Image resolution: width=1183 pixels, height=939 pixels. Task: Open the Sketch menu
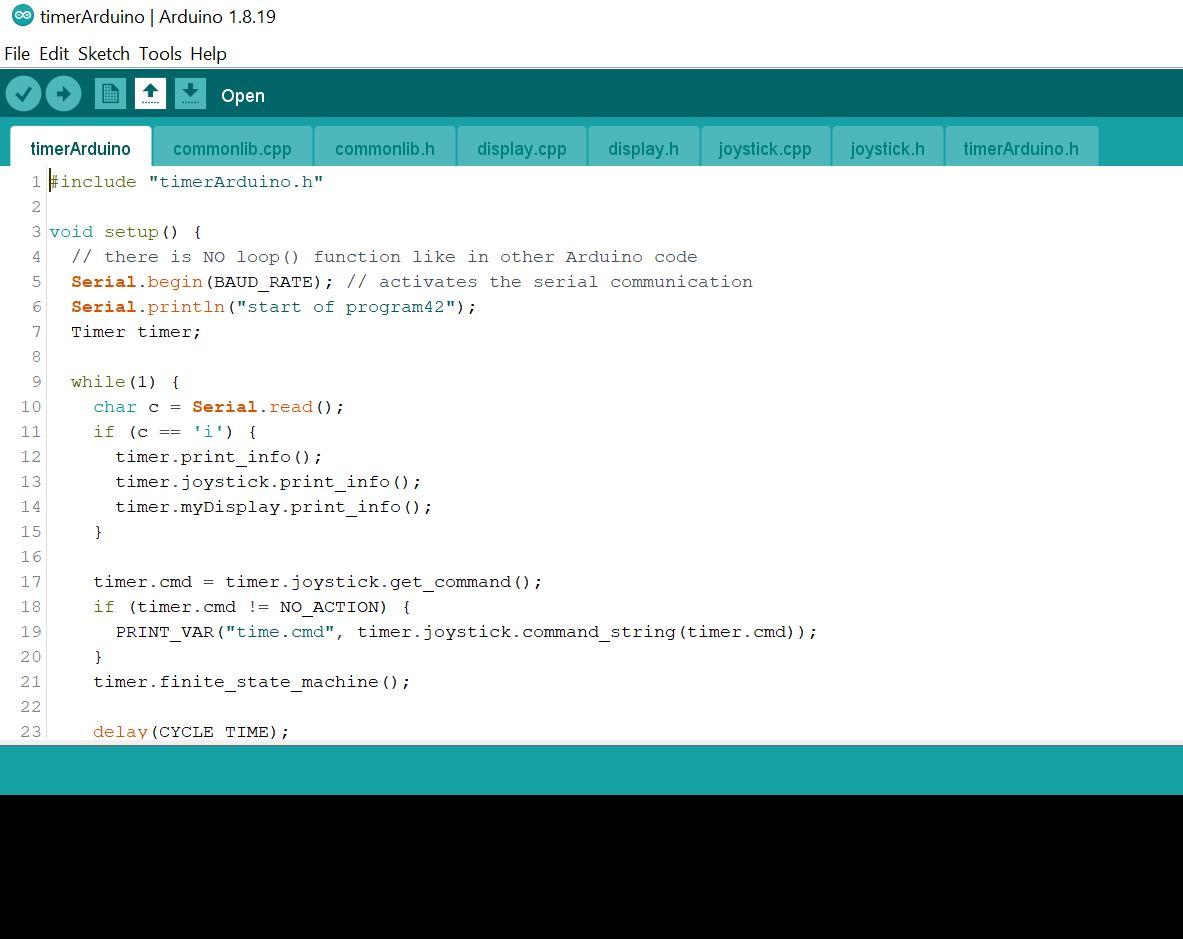point(103,53)
